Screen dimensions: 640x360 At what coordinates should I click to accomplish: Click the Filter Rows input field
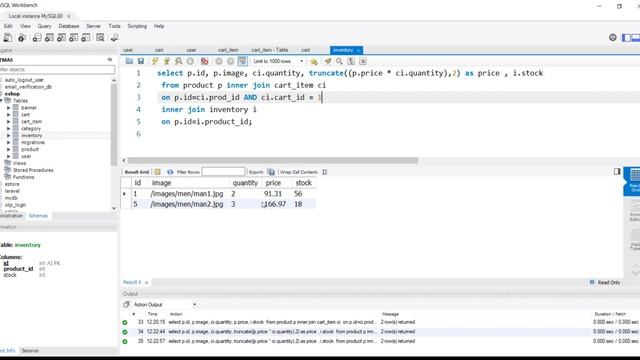pyautogui.click(x=223, y=172)
